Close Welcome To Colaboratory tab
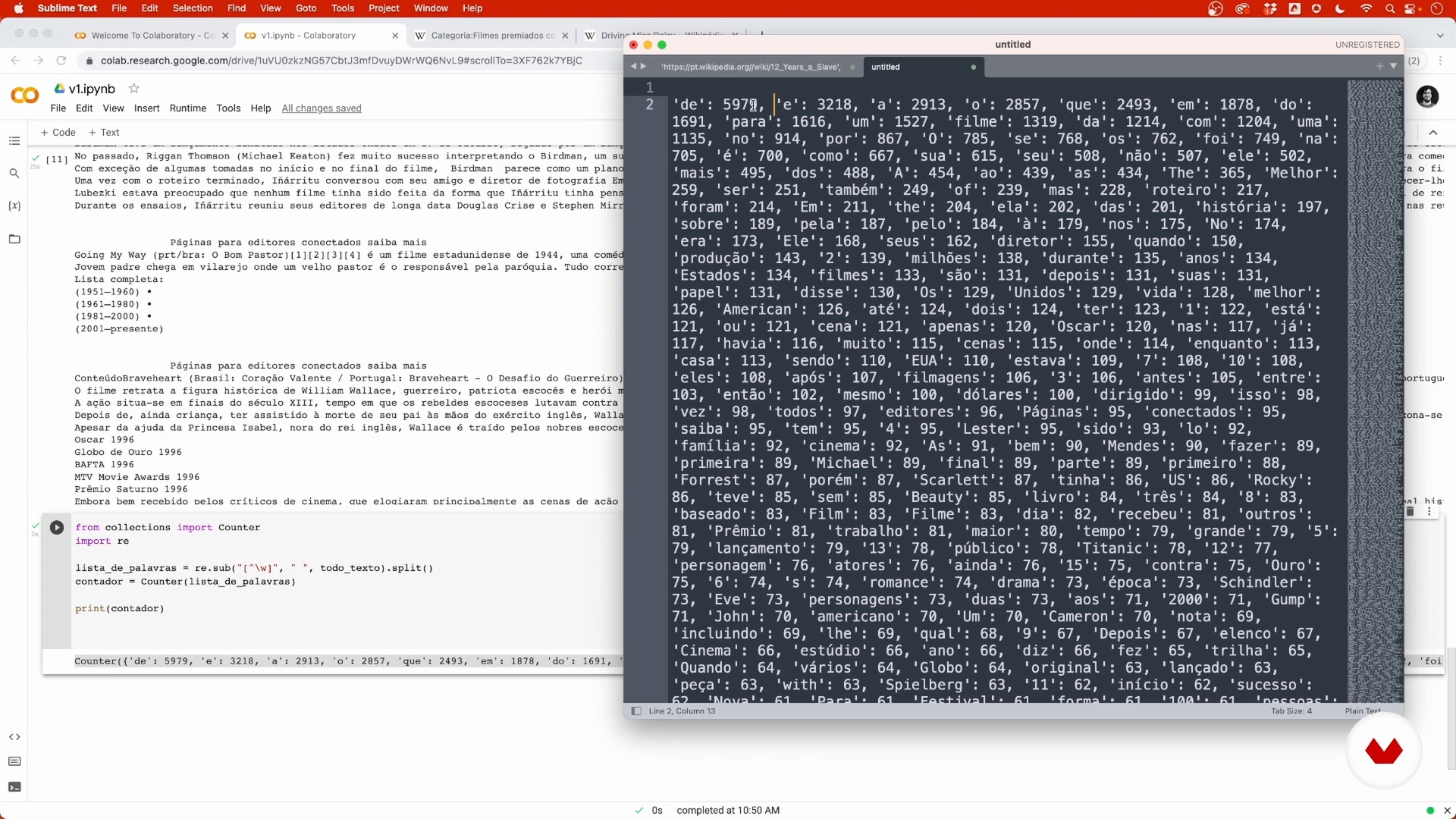1456x819 pixels. pos(224,36)
